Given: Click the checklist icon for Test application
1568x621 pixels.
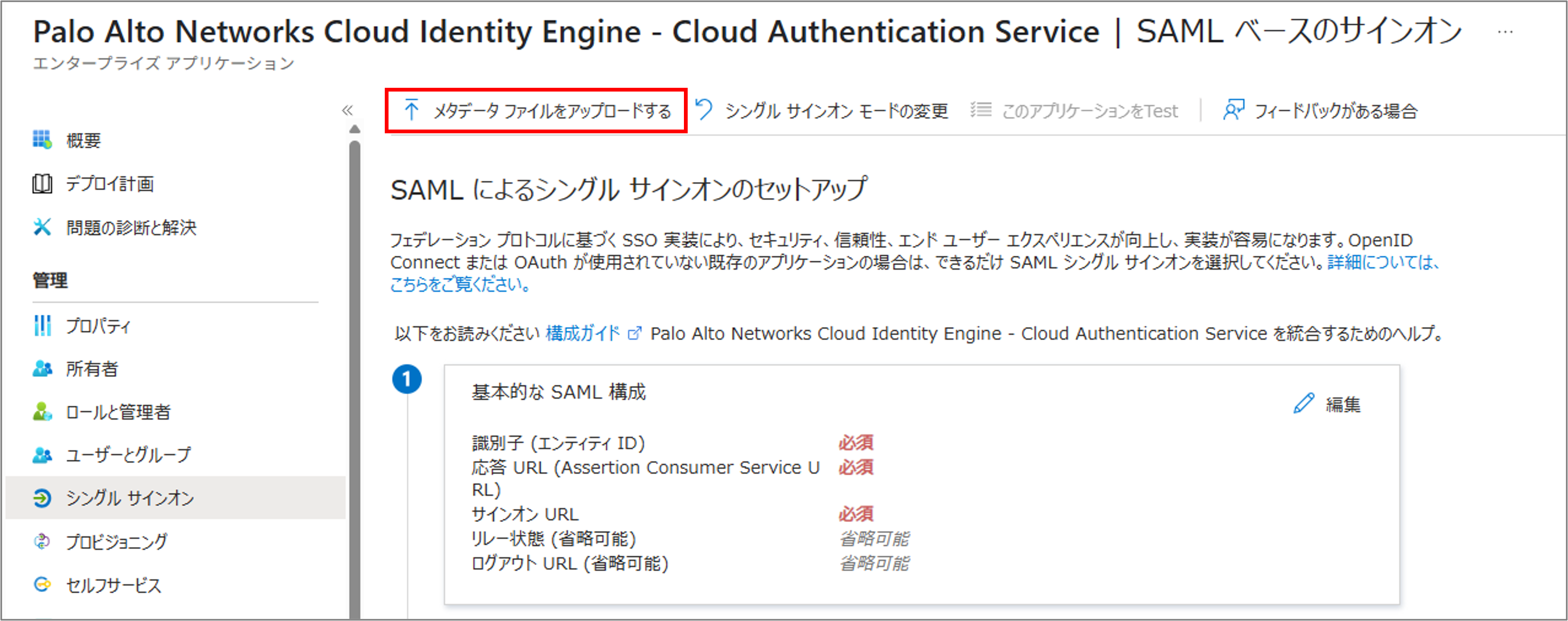Looking at the screenshot, I should [980, 110].
